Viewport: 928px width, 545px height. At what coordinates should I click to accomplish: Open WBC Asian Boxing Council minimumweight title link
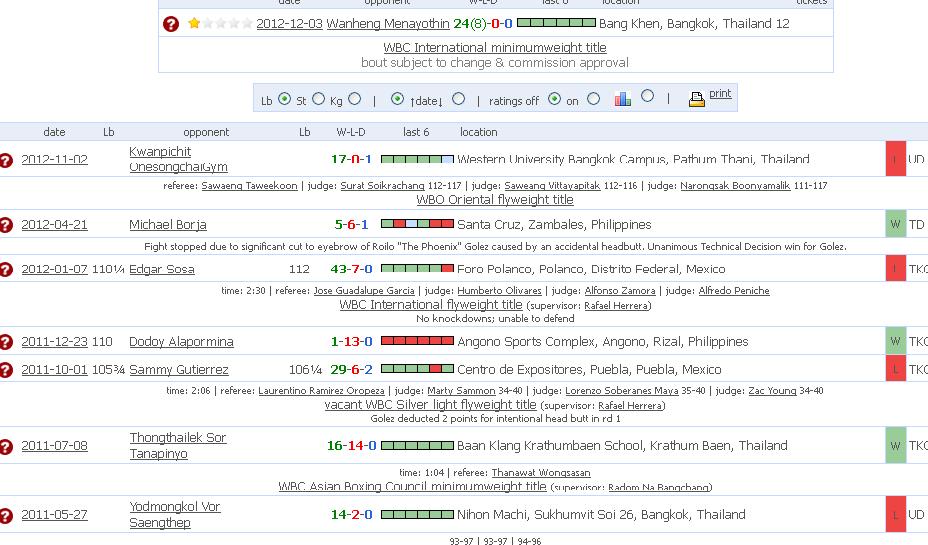413,486
